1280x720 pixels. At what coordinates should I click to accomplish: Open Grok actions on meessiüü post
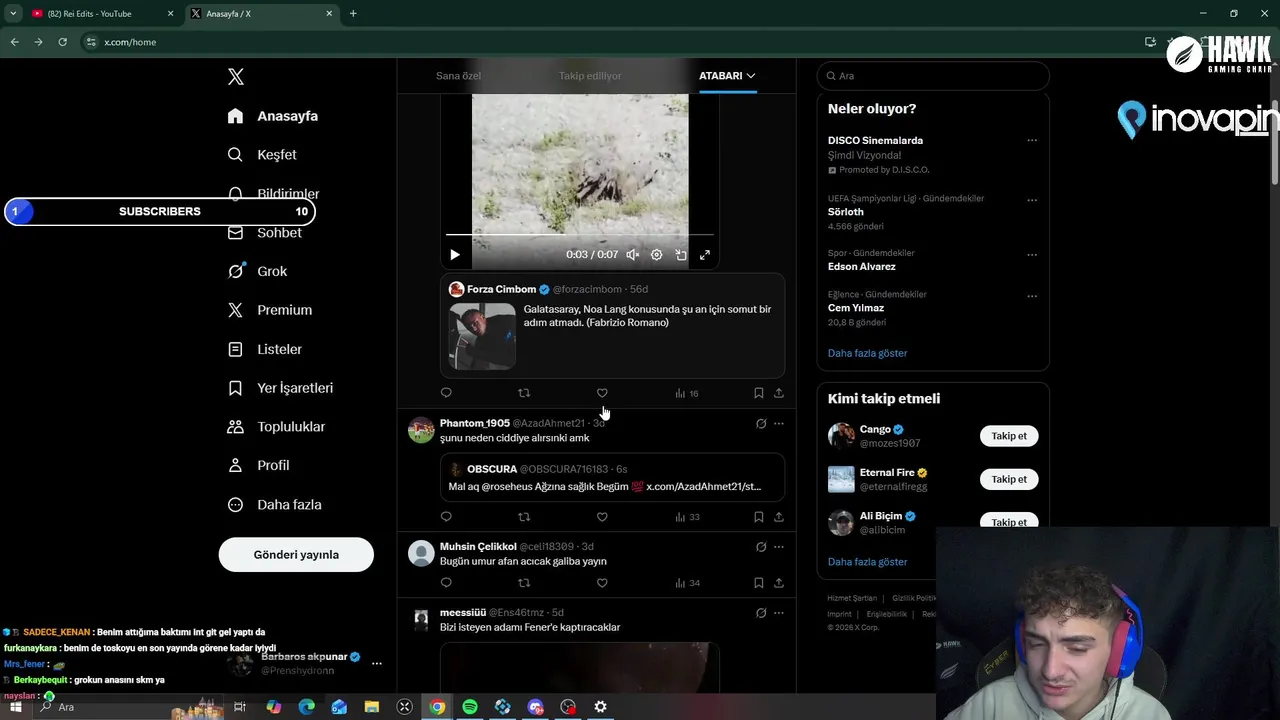click(x=761, y=613)
